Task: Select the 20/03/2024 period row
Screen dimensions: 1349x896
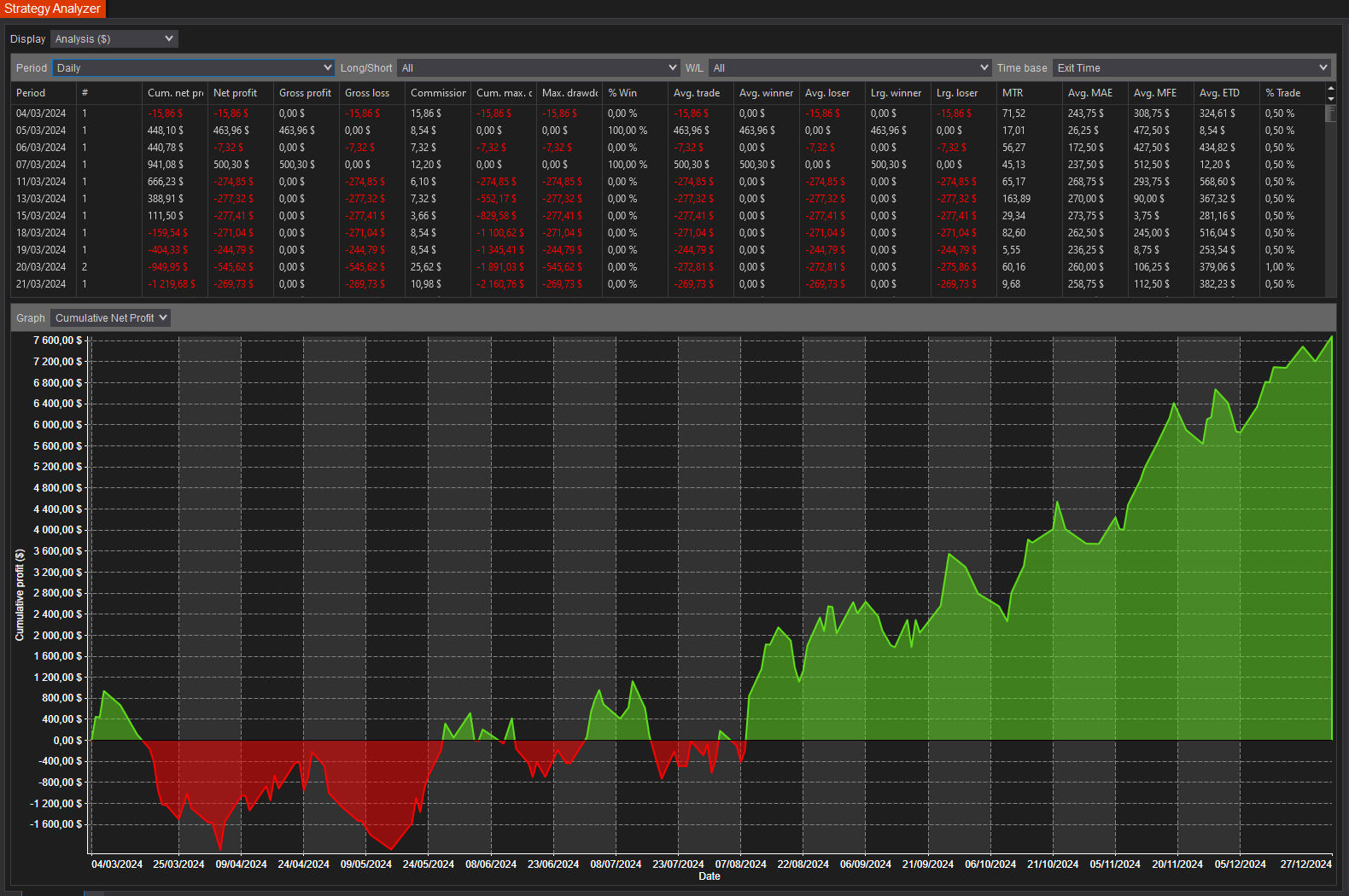Action: tap(668, 267)
